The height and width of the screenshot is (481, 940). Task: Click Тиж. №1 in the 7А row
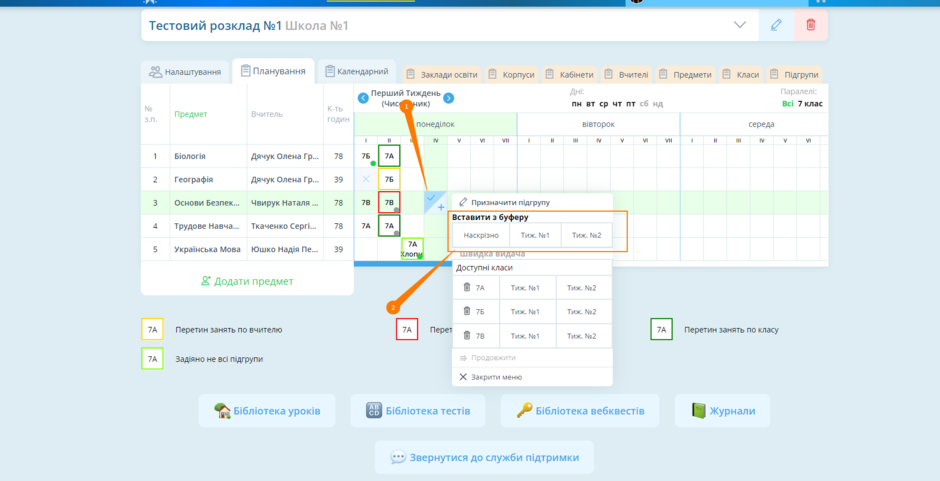click(x=528, y=287)
